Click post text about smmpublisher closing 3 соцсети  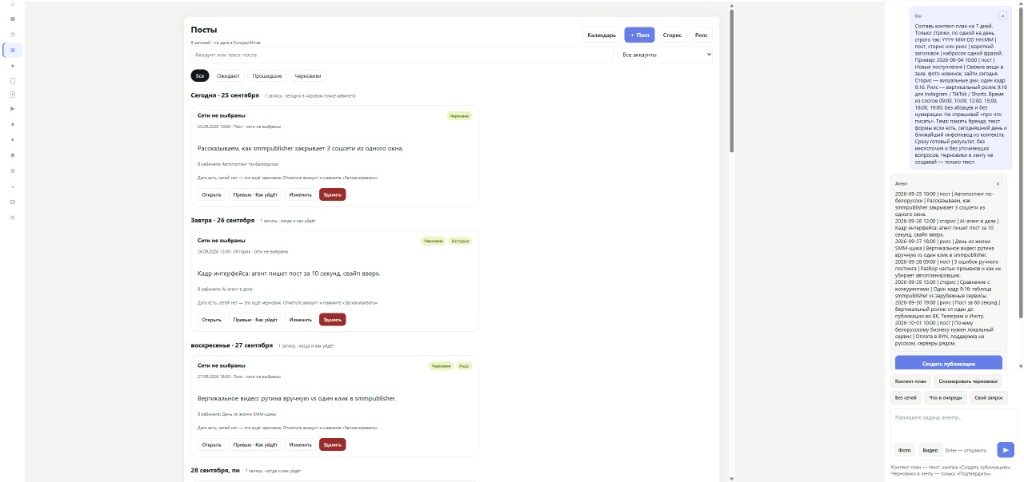[x=300, y=148]
